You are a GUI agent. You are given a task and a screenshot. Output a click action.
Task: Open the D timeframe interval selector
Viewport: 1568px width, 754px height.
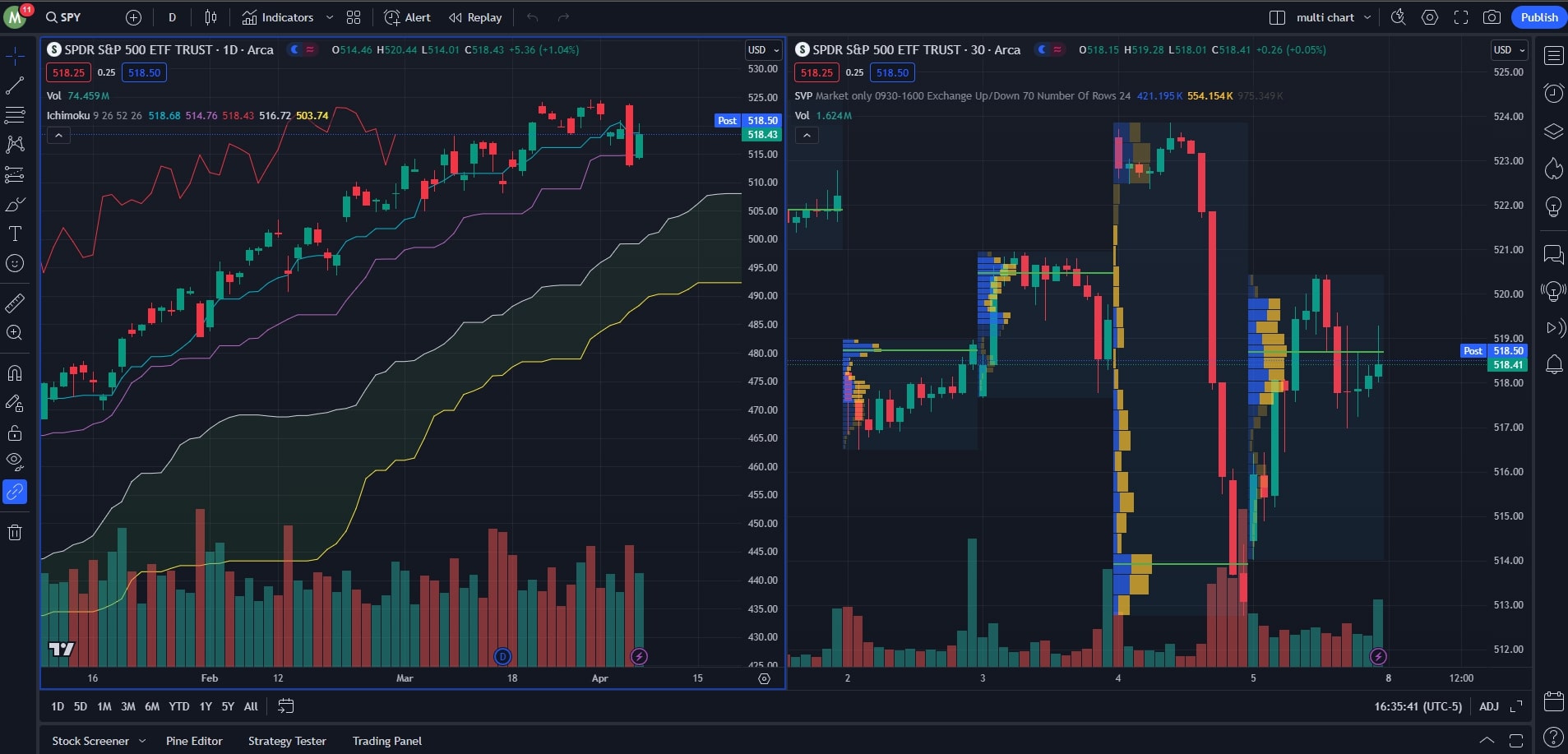[172, 17]
